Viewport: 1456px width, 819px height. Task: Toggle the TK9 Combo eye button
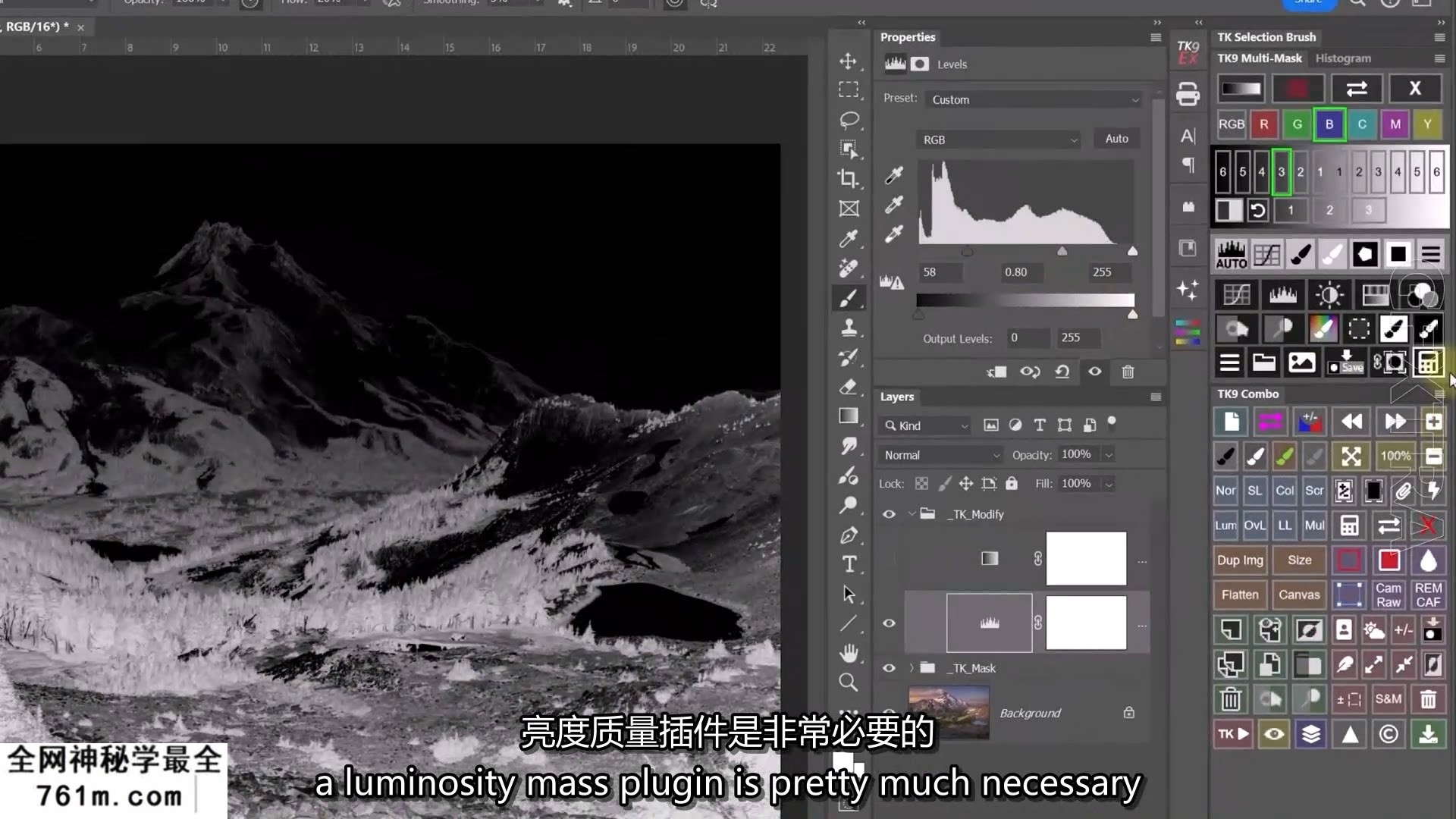(1274, 734)
